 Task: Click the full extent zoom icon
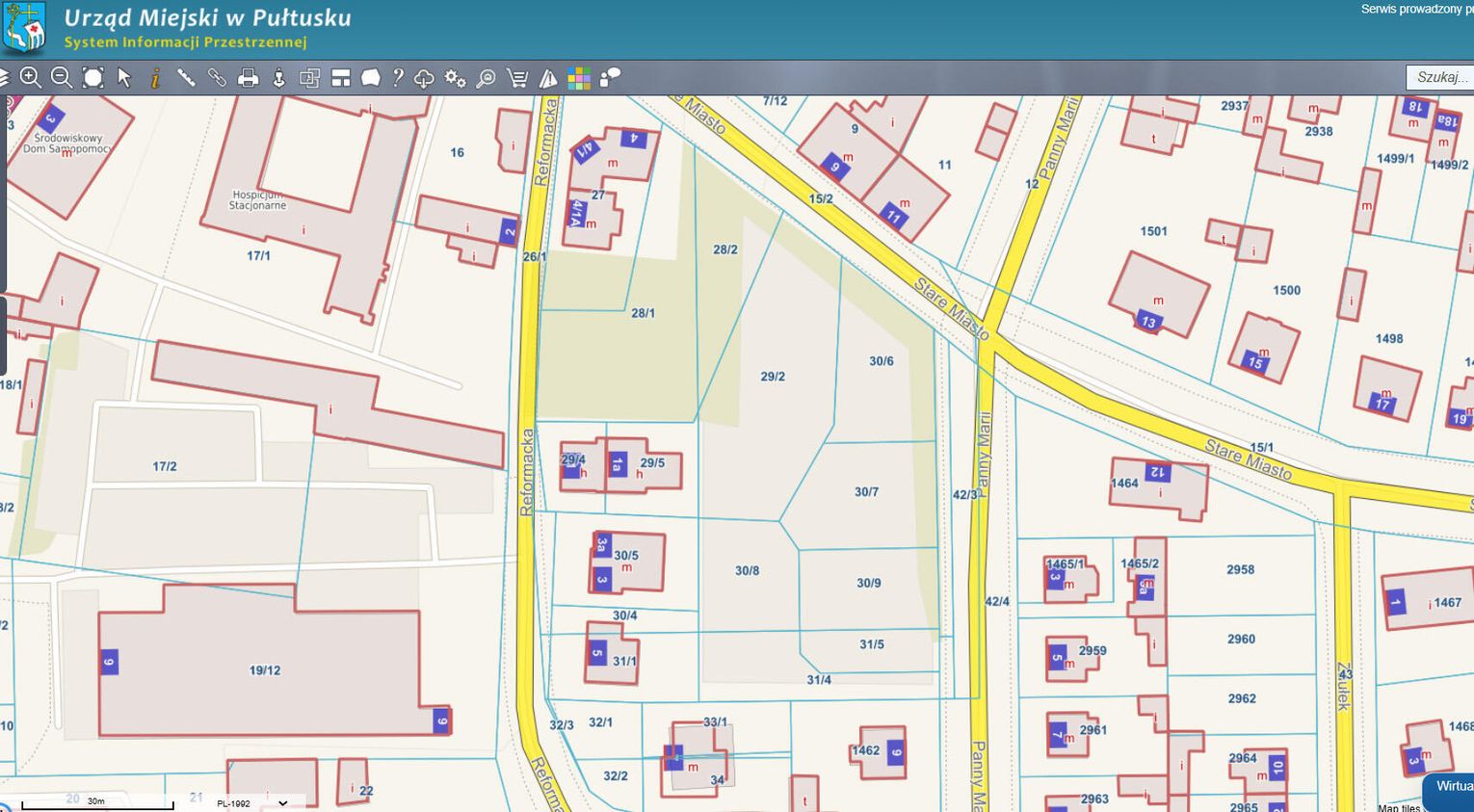92,78
